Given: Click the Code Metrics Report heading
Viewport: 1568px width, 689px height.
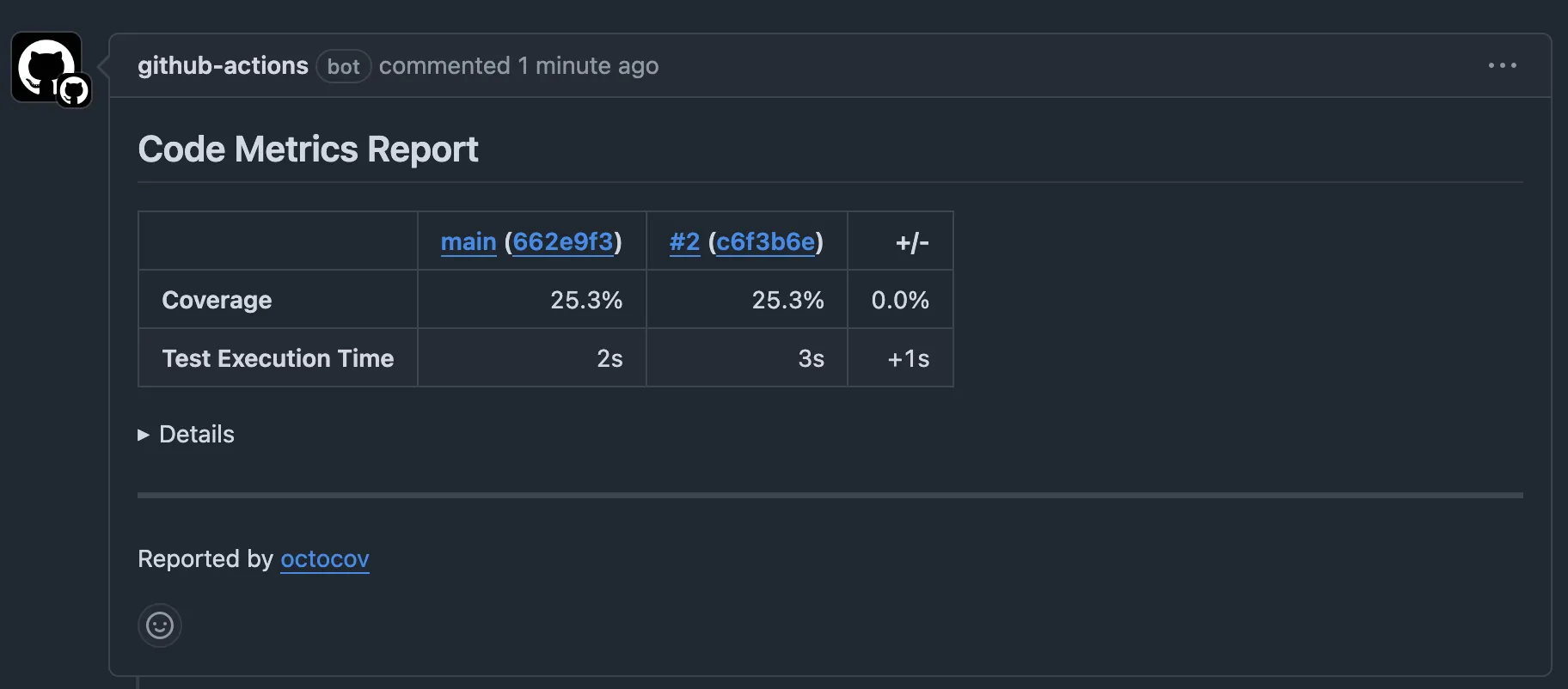Looking at the screenshot, I should [308, 149].
